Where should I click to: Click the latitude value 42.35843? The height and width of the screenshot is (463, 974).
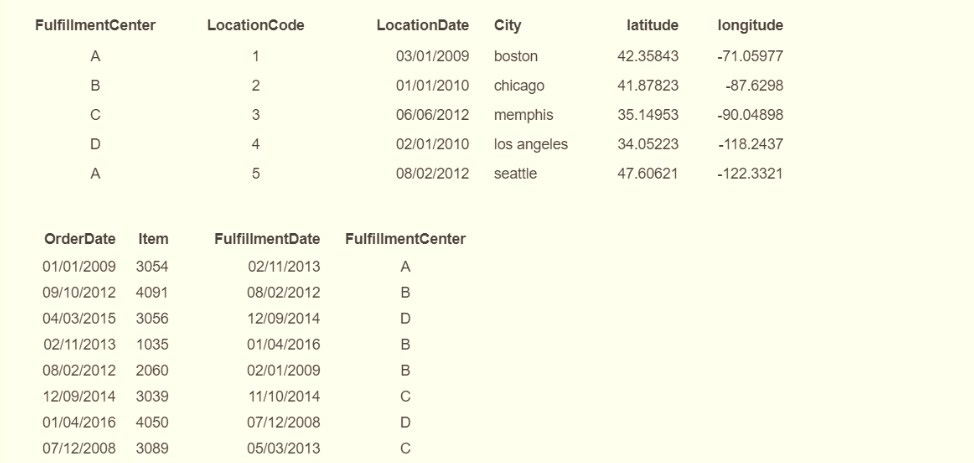click(x=648, y=56)
